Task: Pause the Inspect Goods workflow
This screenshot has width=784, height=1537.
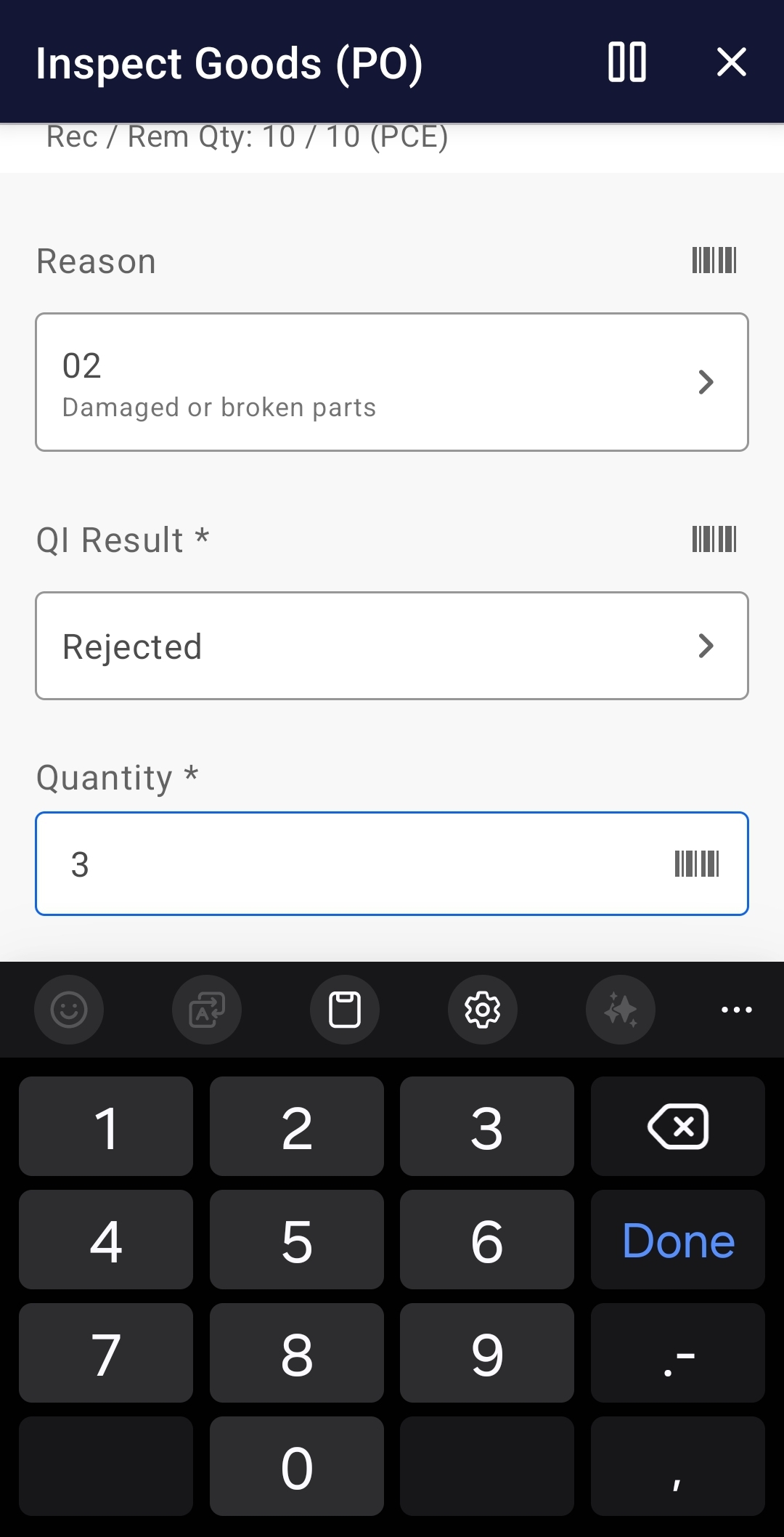Action: click(627, 63)
